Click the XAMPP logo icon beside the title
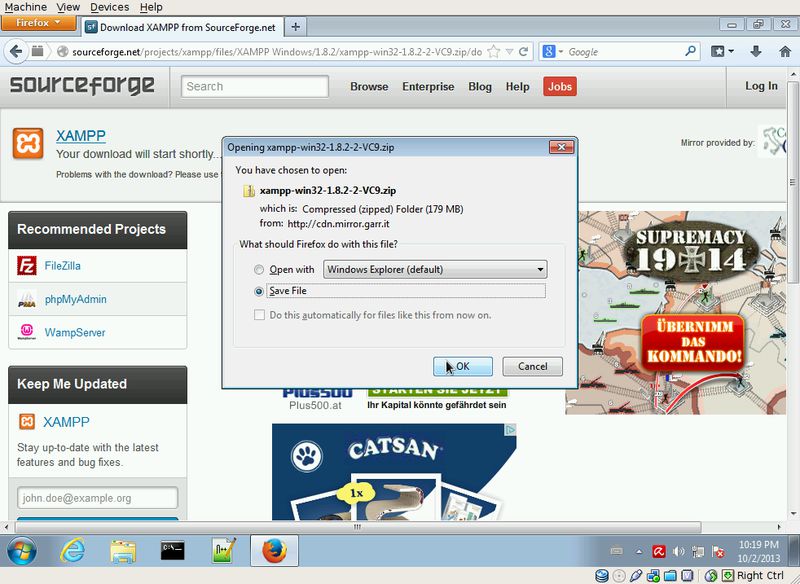 pos(28,143)
